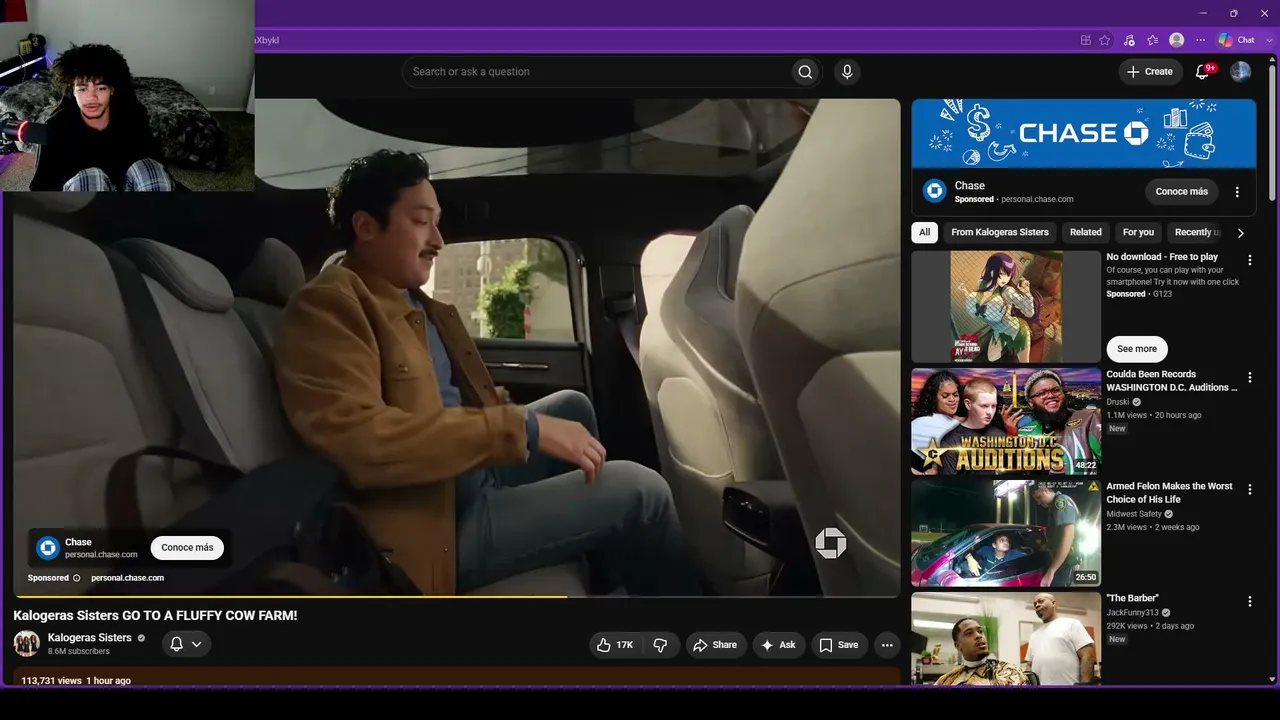Open the browser media control icon
The height and width of the screenshot is (720, 1280).
pos(1129,40)
